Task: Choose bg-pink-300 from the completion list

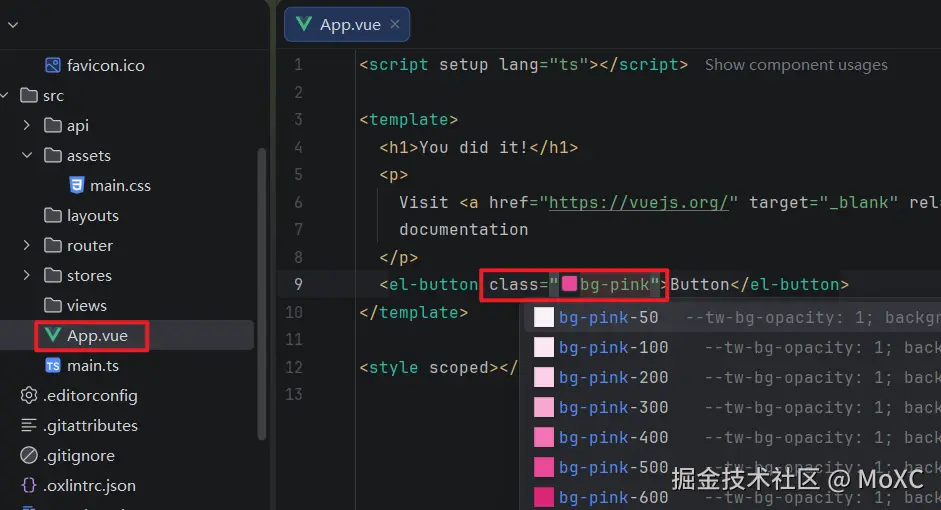Action: tap(732, 407)
